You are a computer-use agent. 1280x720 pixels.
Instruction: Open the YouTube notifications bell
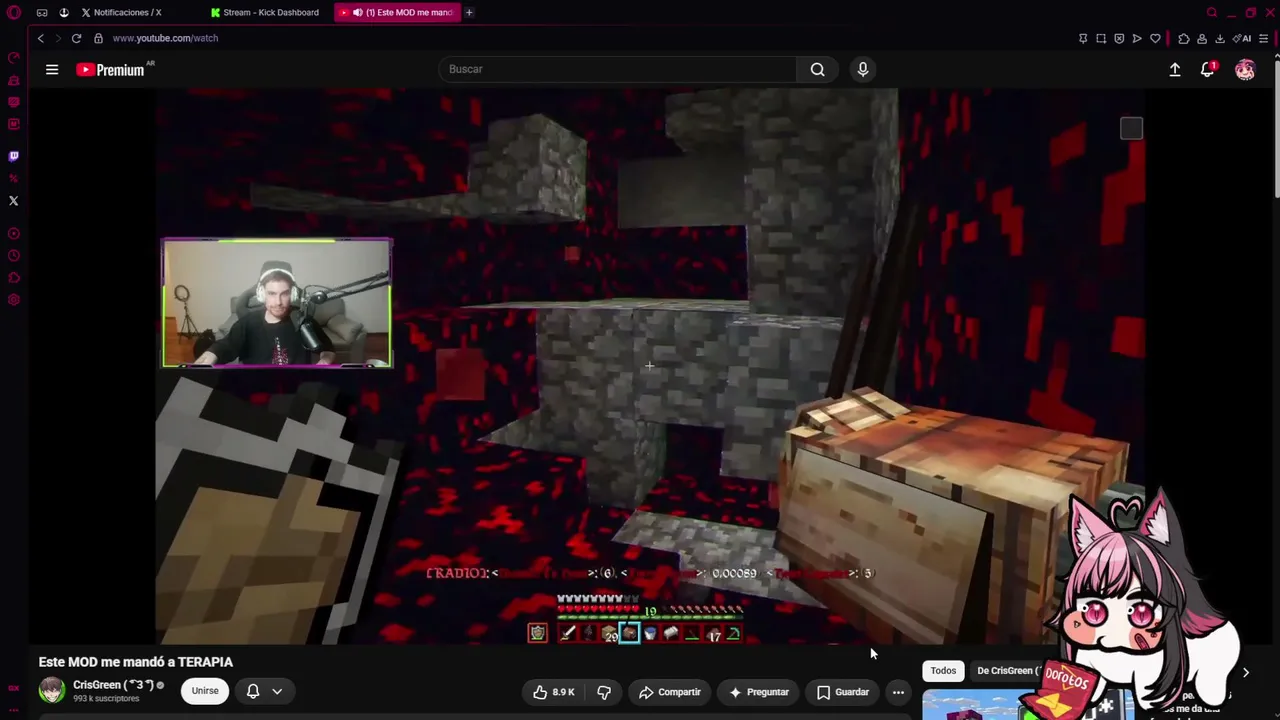1208,69
